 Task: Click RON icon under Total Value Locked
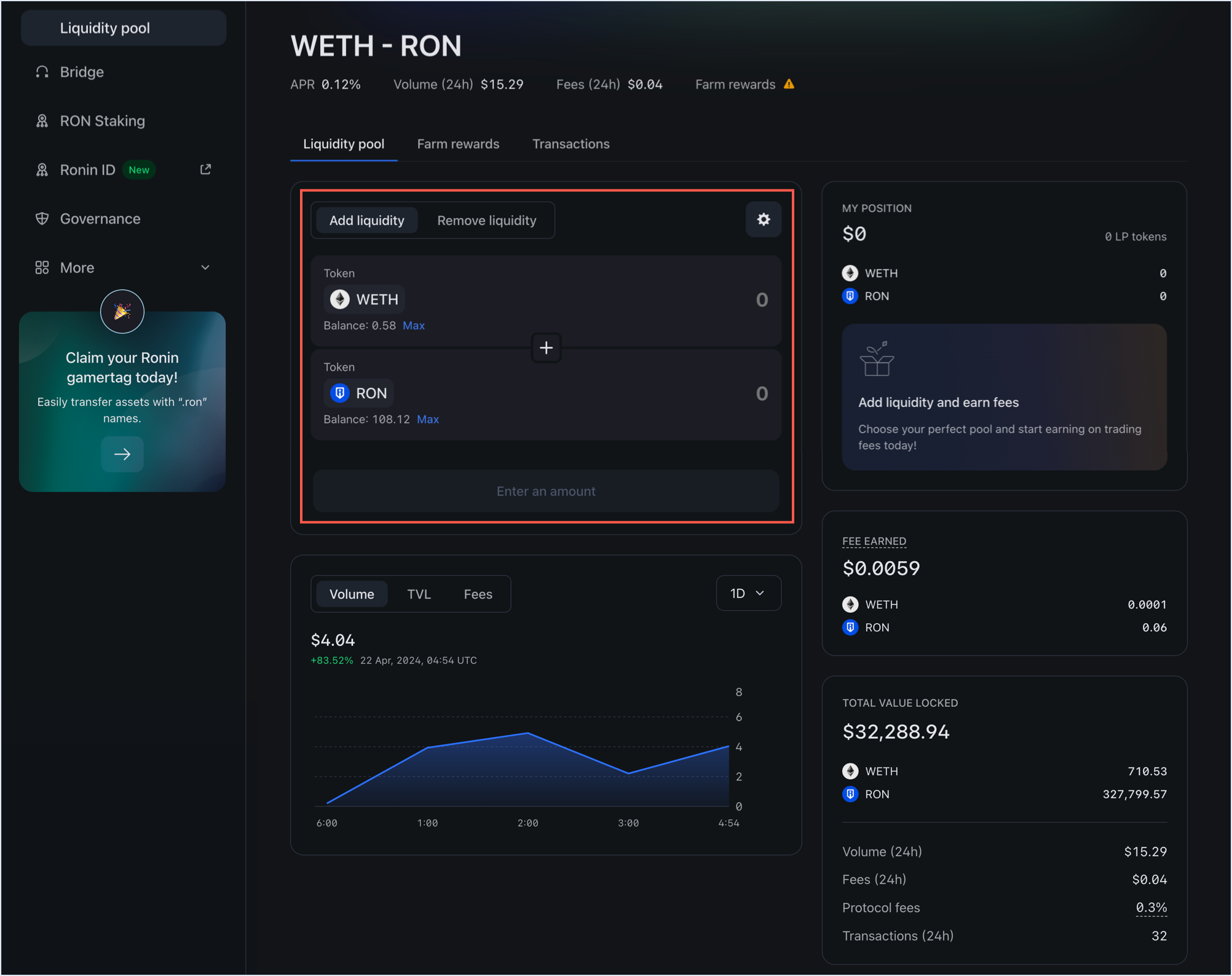[x=850, y=794]
